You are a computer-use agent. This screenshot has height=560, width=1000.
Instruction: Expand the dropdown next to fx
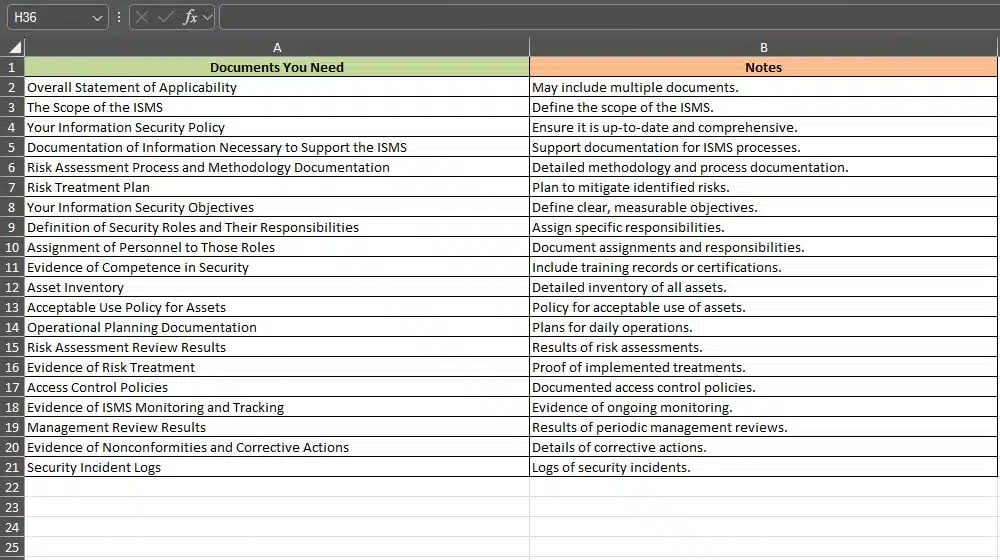(x=207, y=18)
